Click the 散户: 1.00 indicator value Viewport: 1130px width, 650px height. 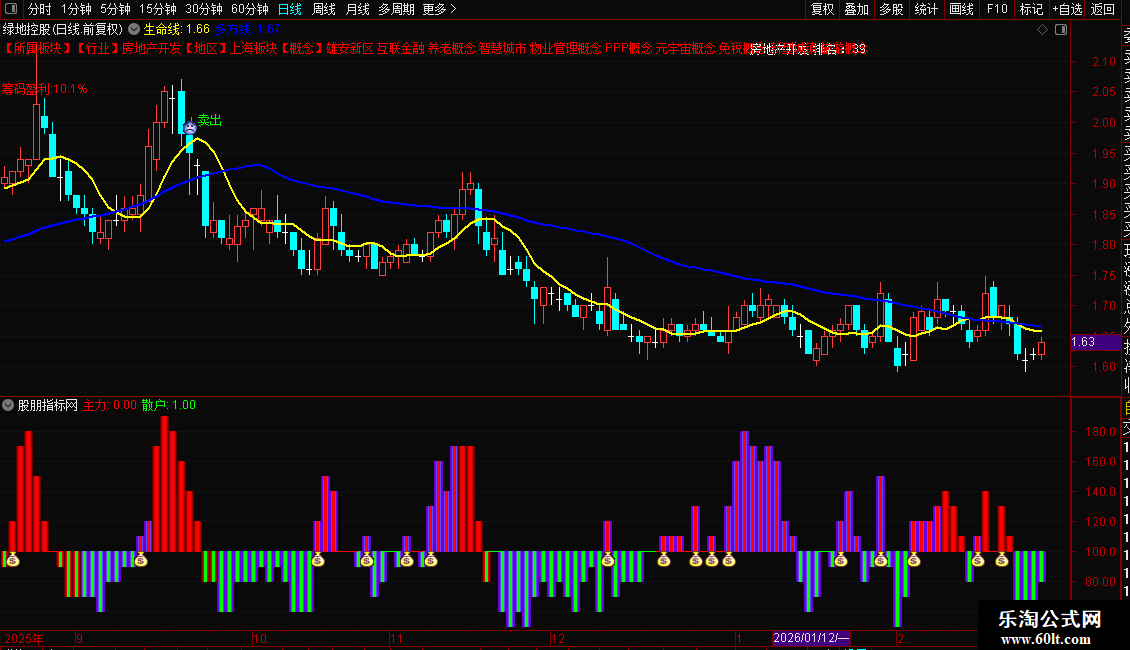[x=169, y=405]
